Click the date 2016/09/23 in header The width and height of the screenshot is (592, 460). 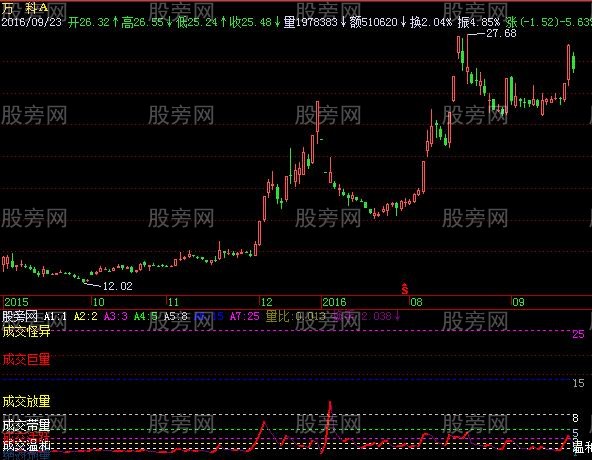[x=32, y=22]
